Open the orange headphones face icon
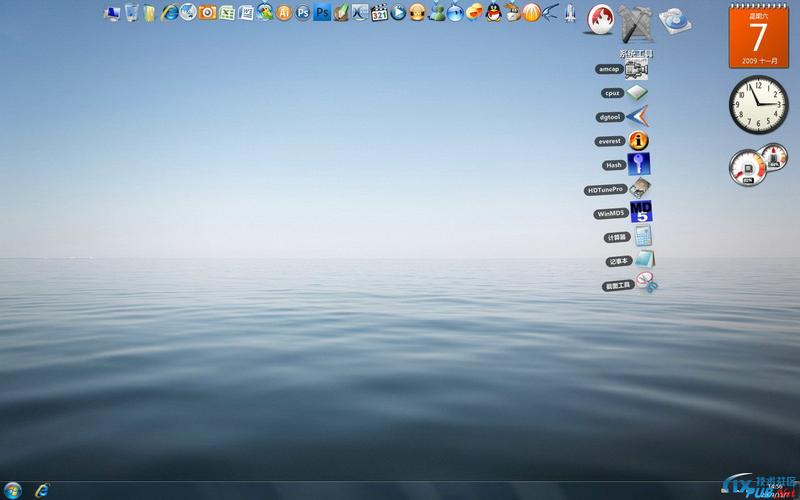Viewport: 800px width, 500px height. [417, 12]
